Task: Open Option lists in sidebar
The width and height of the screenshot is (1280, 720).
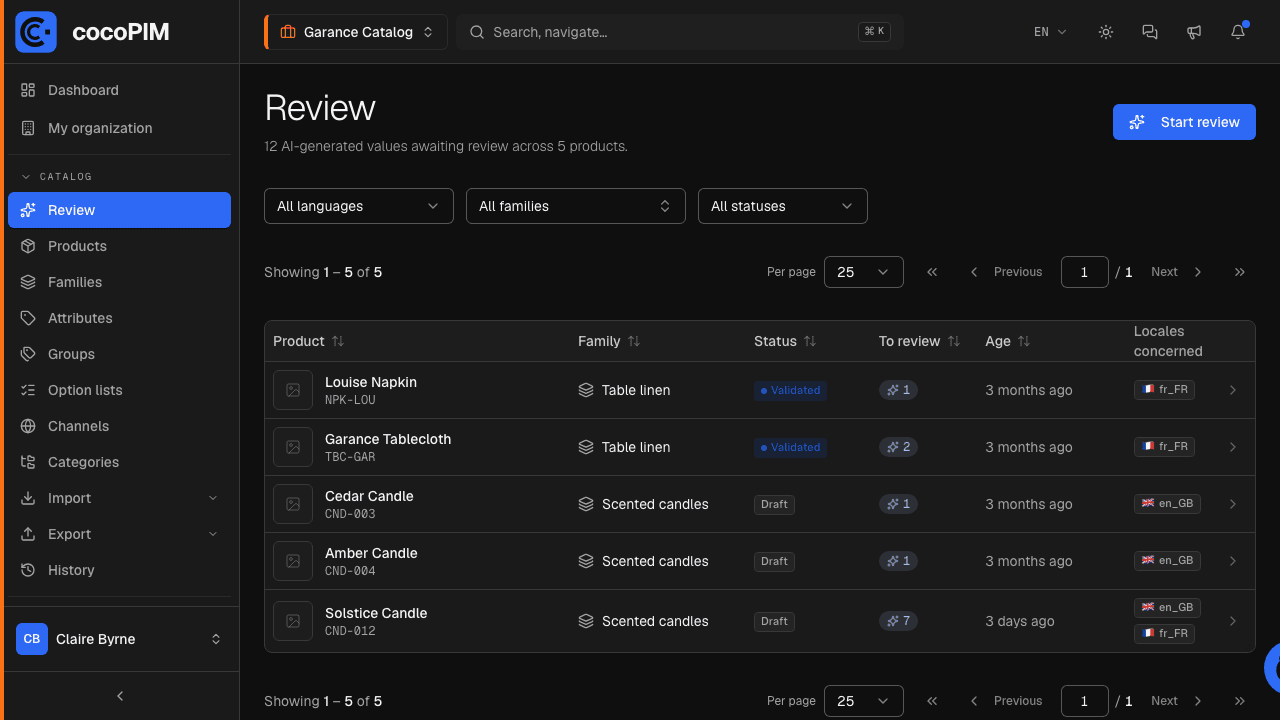Action: point(119,390)
